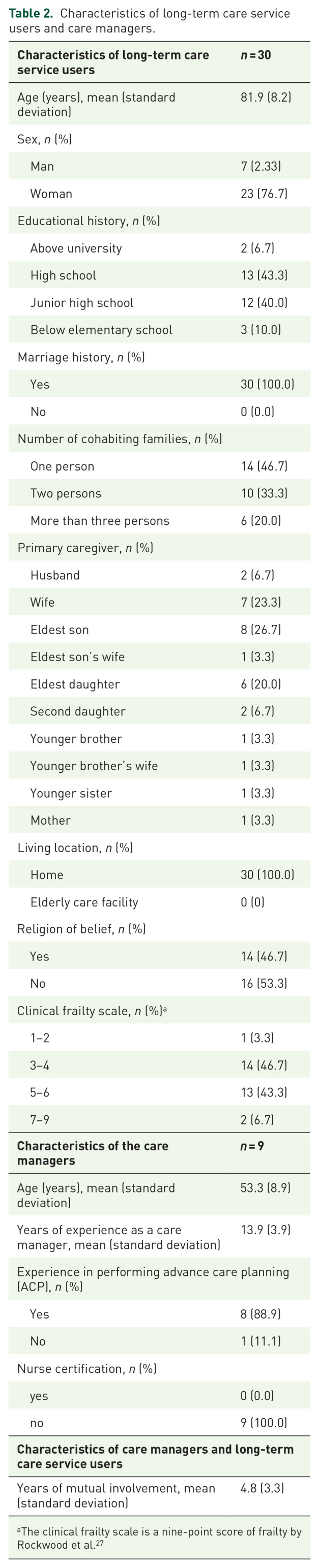319x1568 pixels.
Task: Click the 'Above university' education row
Action: pos(76,248)
